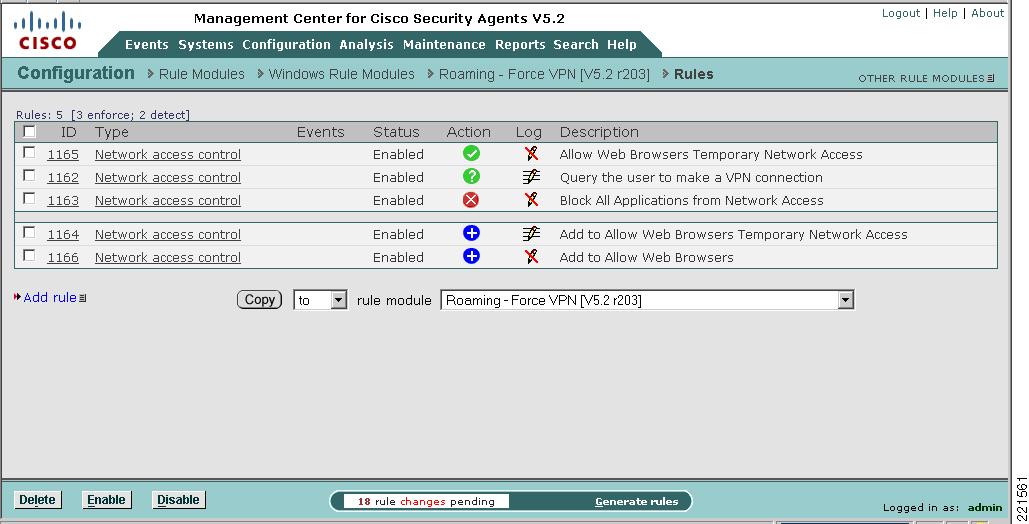Click 'Add to Allow Web Browsers' description for rule 1166

(646, 257)
